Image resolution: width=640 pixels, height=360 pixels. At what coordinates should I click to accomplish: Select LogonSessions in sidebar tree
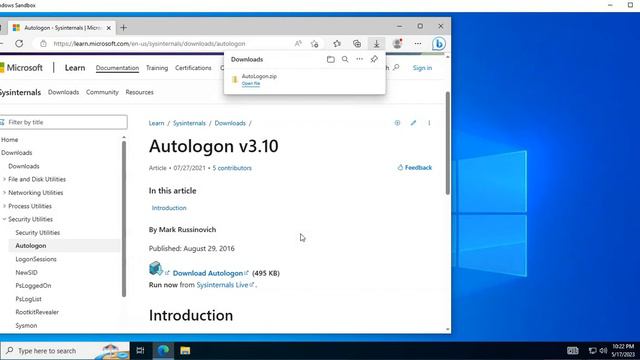36,259
